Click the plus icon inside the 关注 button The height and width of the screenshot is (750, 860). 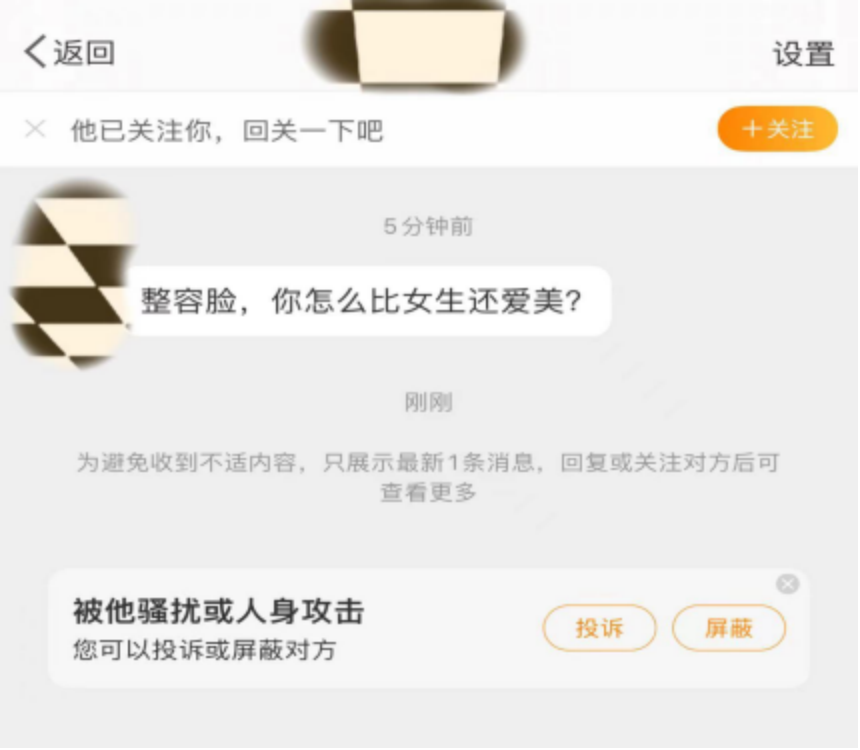coord(752,129)
